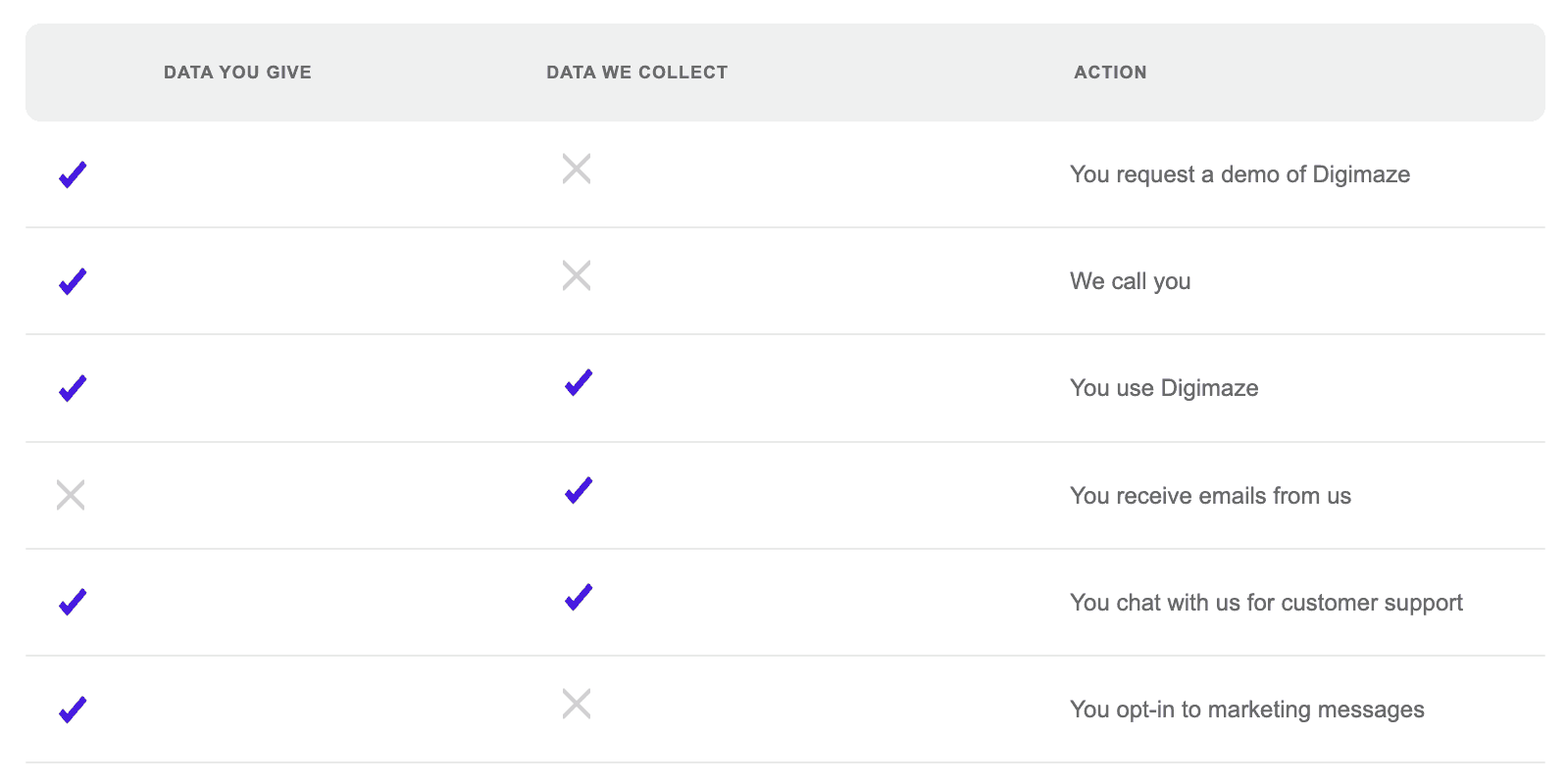Click the grey cross in the marketing opt-in row
The image size is (1567, 784).
[577, 704]
